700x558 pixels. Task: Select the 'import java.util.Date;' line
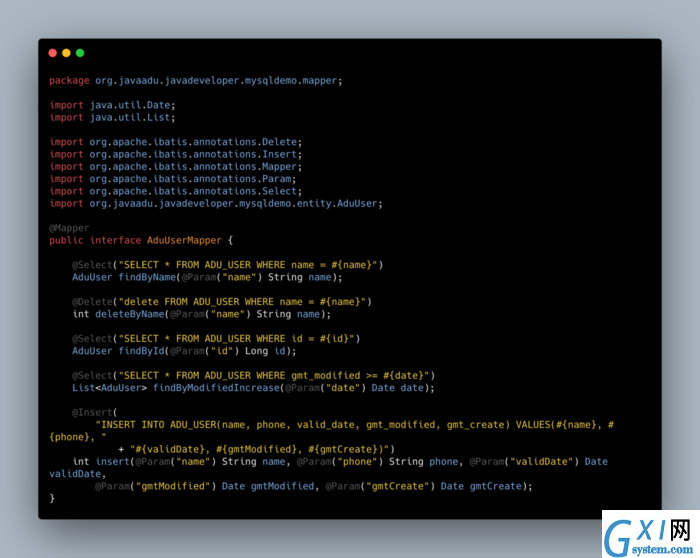(x=112, y=105)
